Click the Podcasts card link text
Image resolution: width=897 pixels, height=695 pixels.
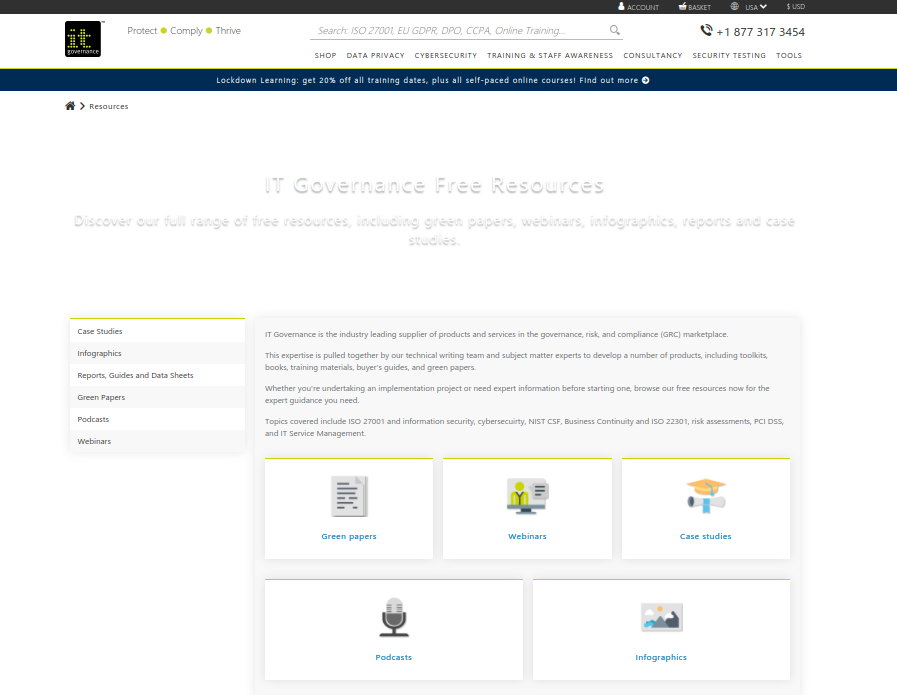(394, 658)
